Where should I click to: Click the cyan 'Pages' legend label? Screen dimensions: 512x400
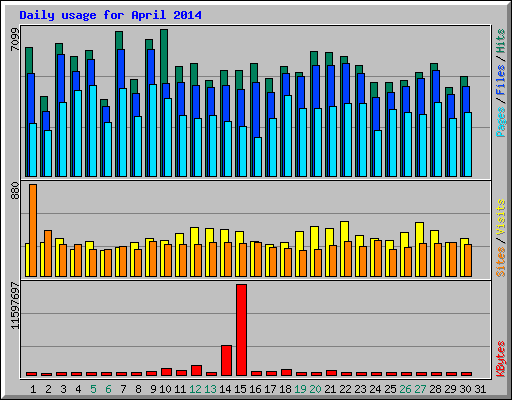click(x=501, y=122)
